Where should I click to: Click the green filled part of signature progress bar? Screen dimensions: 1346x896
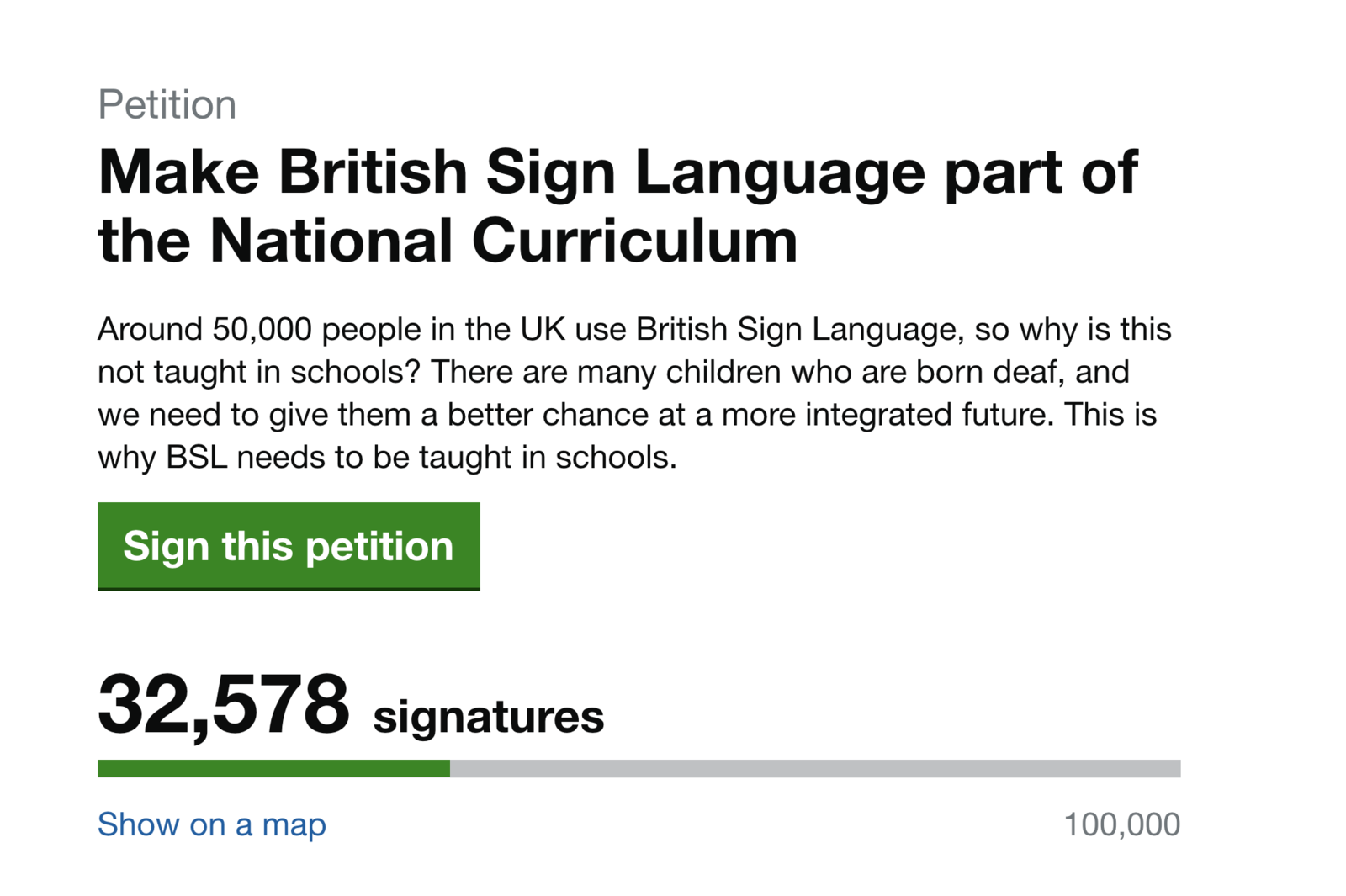point(273,768)
